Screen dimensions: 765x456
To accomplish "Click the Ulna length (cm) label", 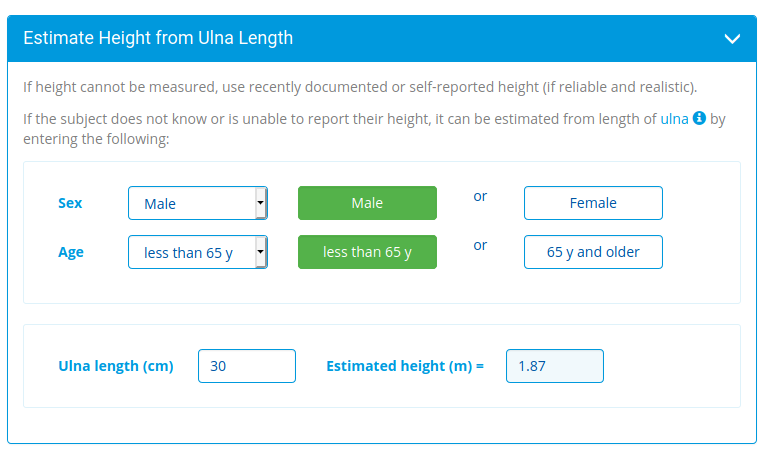I will (116, 366).
